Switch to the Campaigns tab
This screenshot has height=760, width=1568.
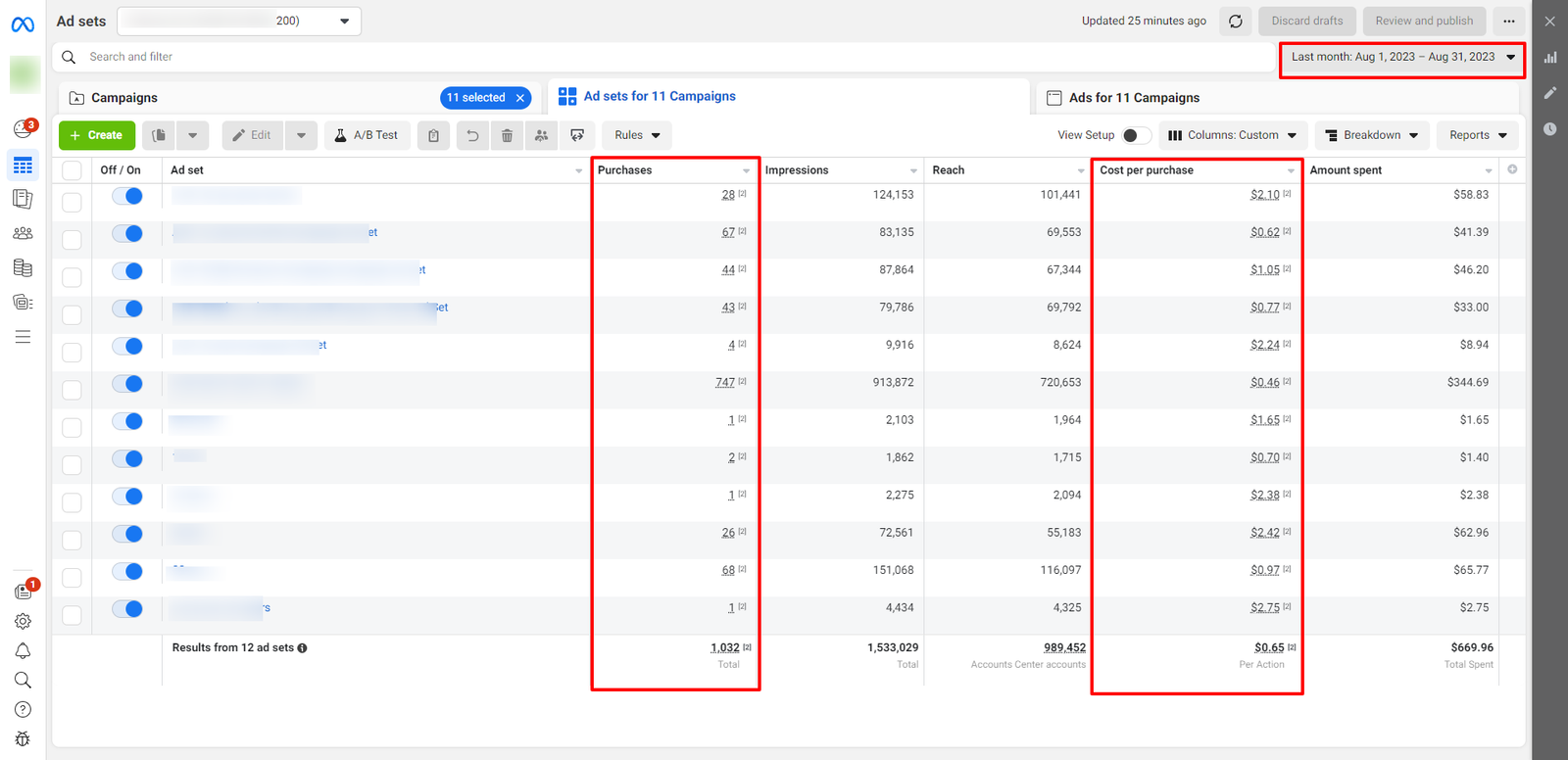point(124,98)
